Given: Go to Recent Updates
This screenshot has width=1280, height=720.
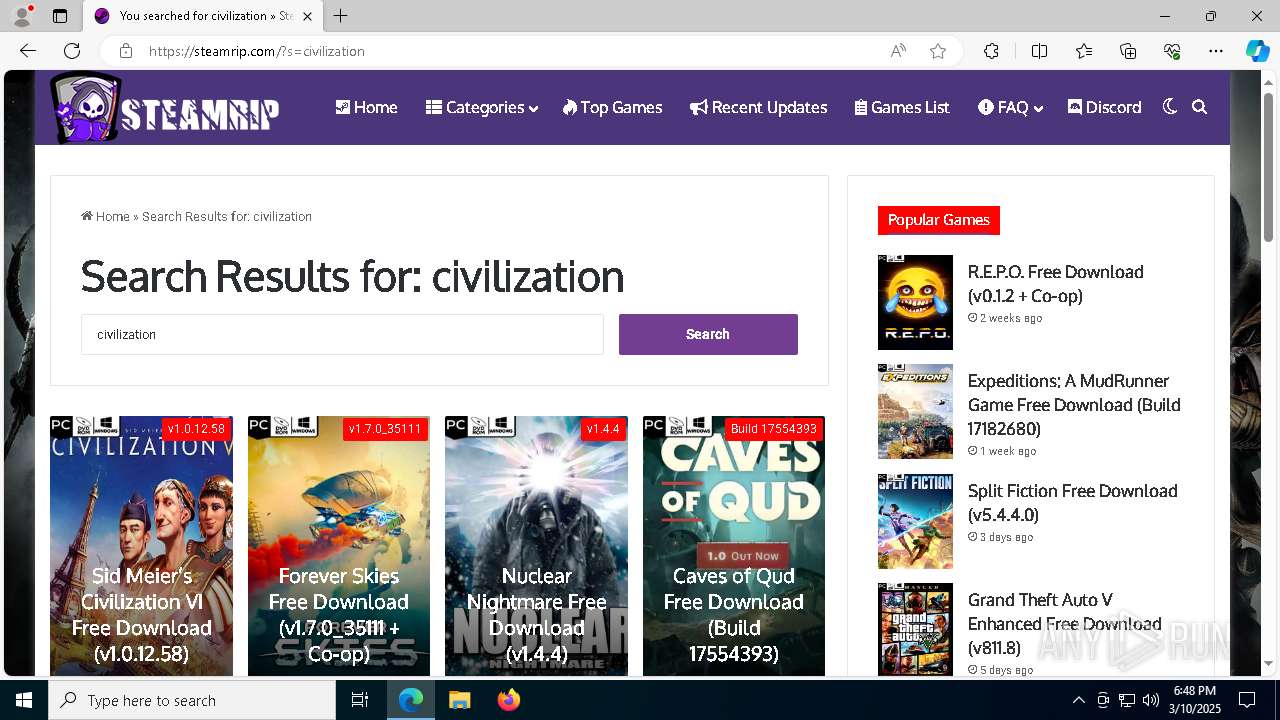Looking at the screenshot, I should [x=758, y=107].
